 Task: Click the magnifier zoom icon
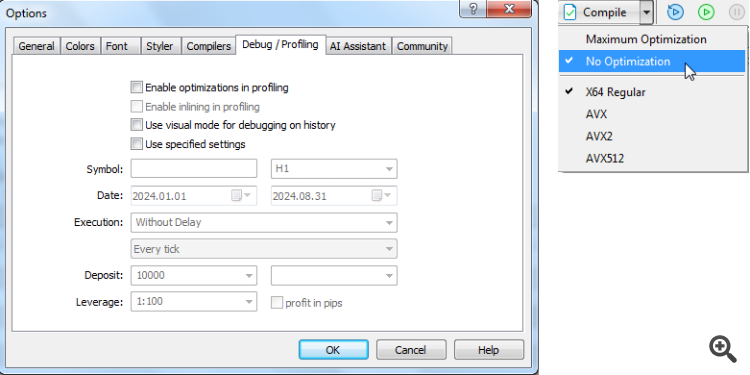pyautogui.click(x=723, y=349)
